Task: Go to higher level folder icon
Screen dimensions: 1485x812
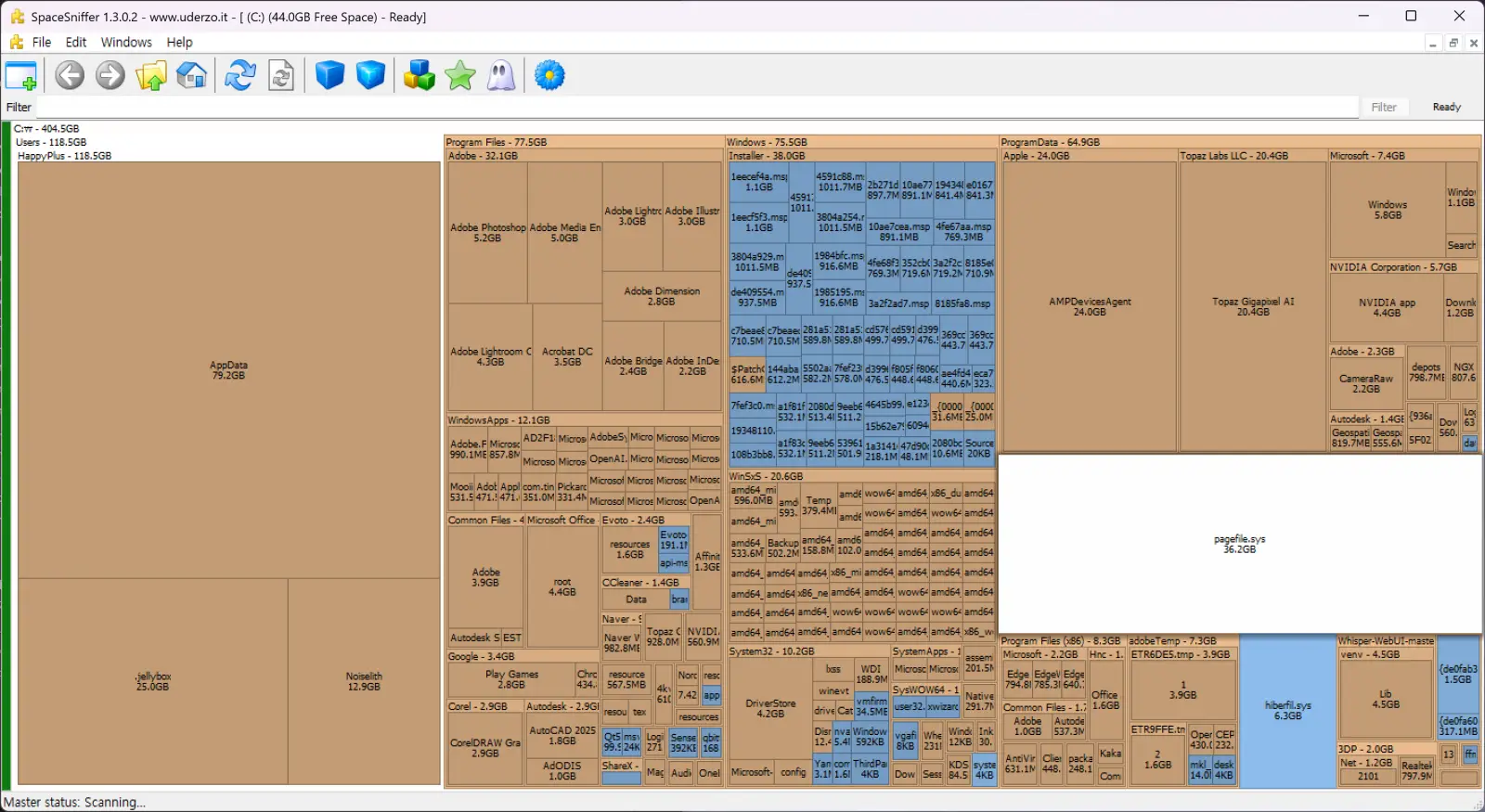Action: pyautogui.click(x=151, y=75)
